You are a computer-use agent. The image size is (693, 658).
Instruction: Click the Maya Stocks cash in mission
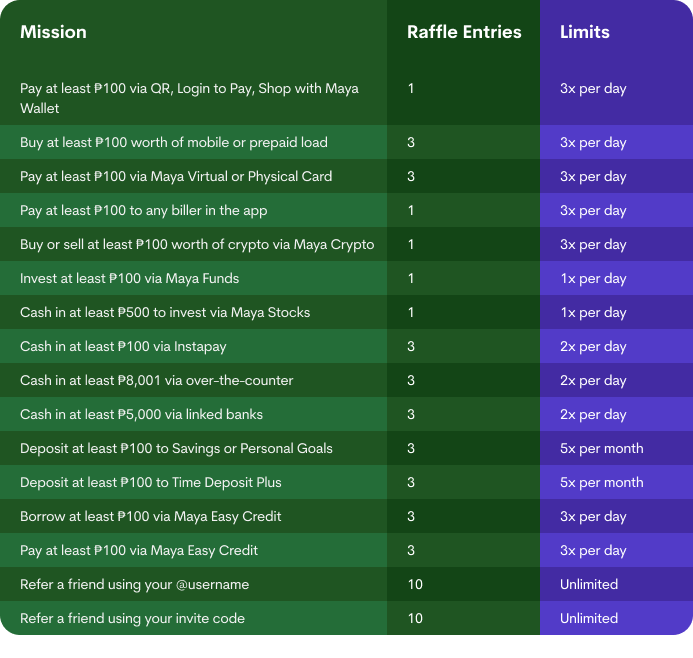[165, 313]
